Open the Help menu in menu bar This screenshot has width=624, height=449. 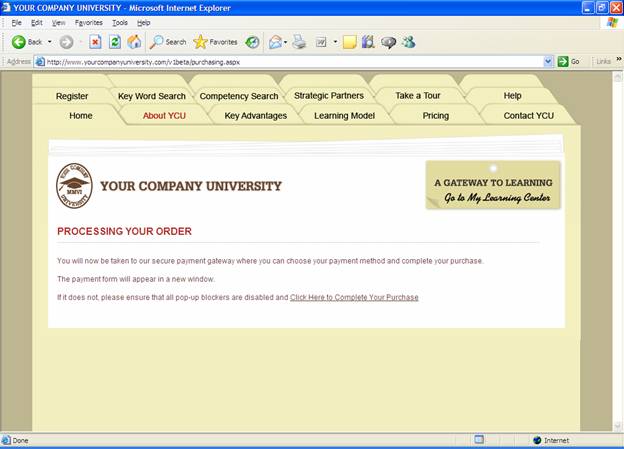pos(143,23)
